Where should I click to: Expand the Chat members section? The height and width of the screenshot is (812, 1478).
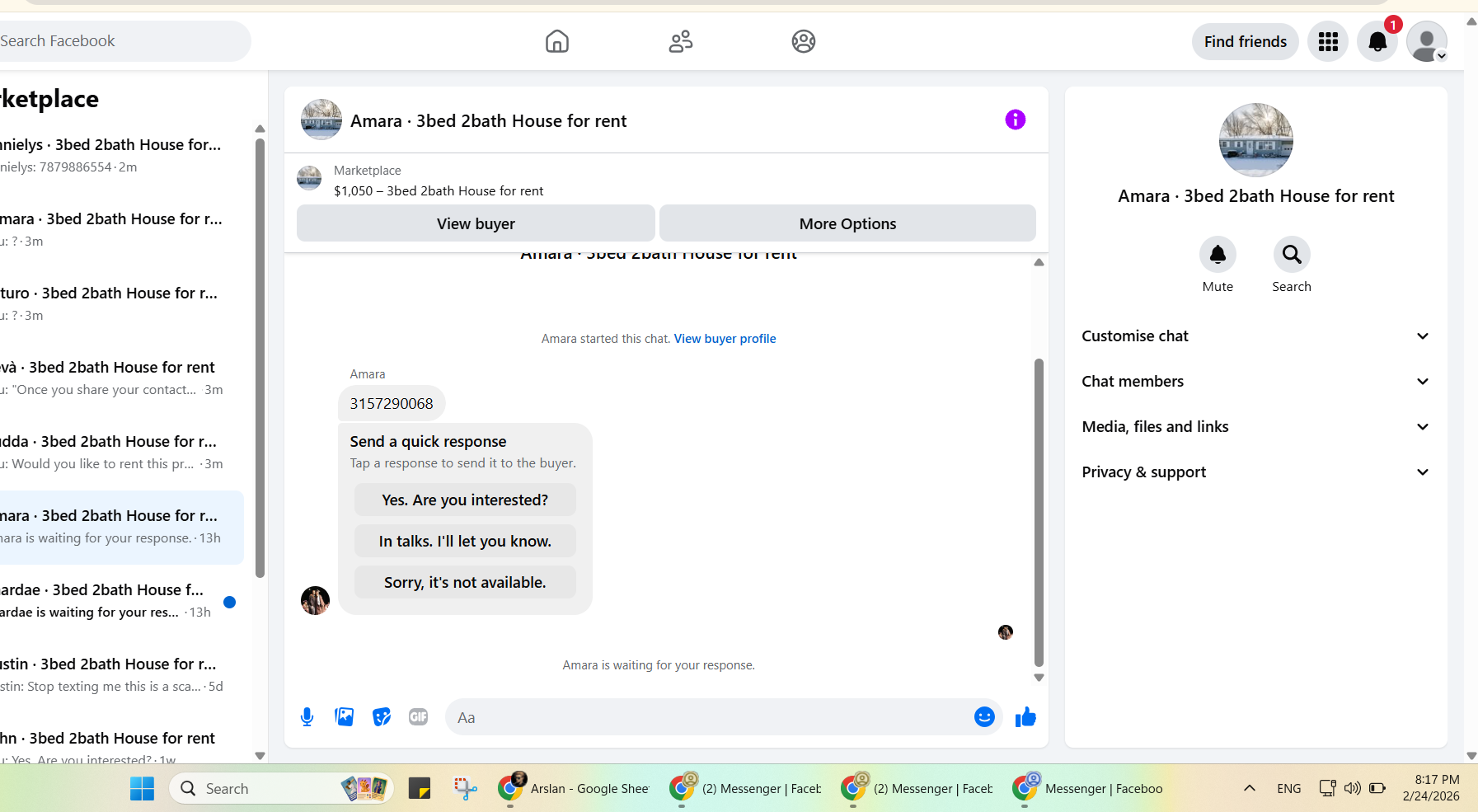pos(1256,381)
